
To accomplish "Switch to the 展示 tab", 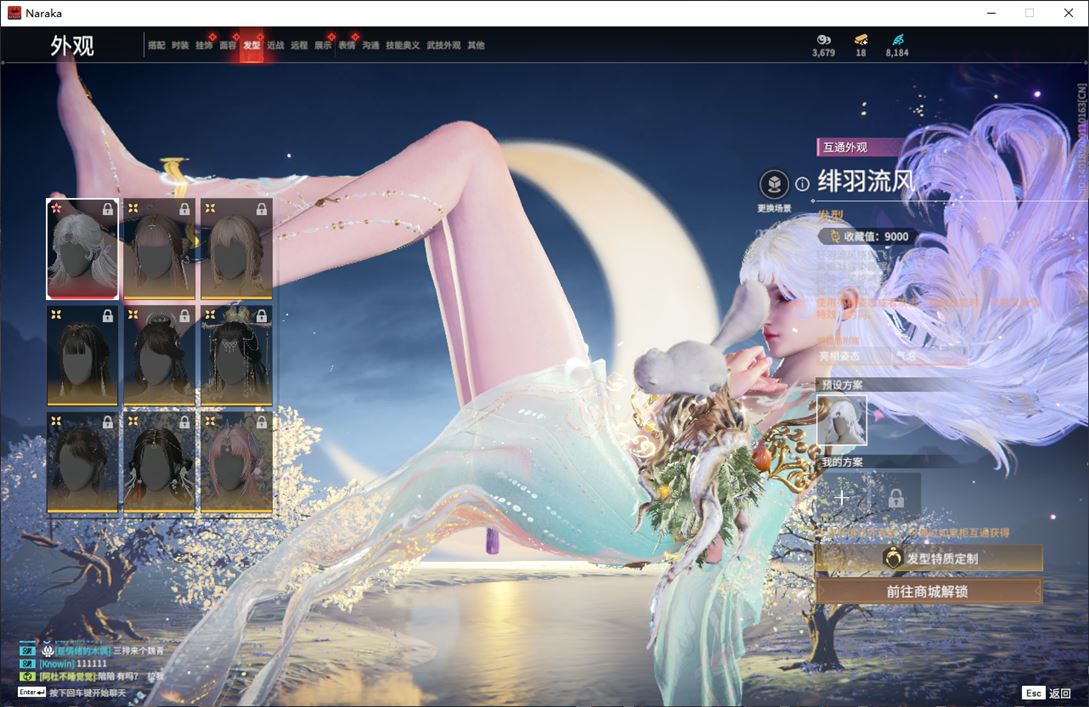I will click(323, 45).
